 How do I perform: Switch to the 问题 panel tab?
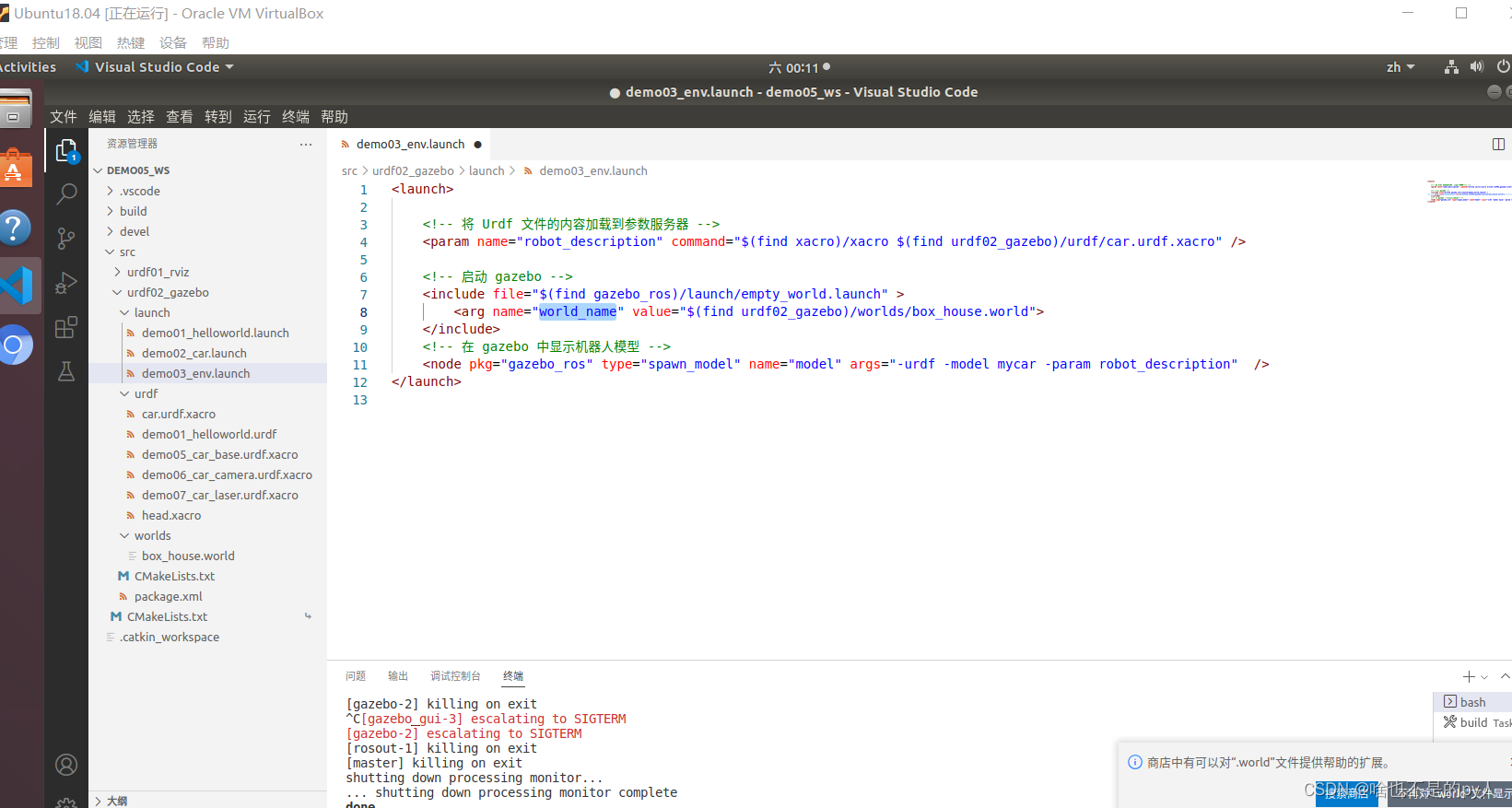[x=356, y=676]
